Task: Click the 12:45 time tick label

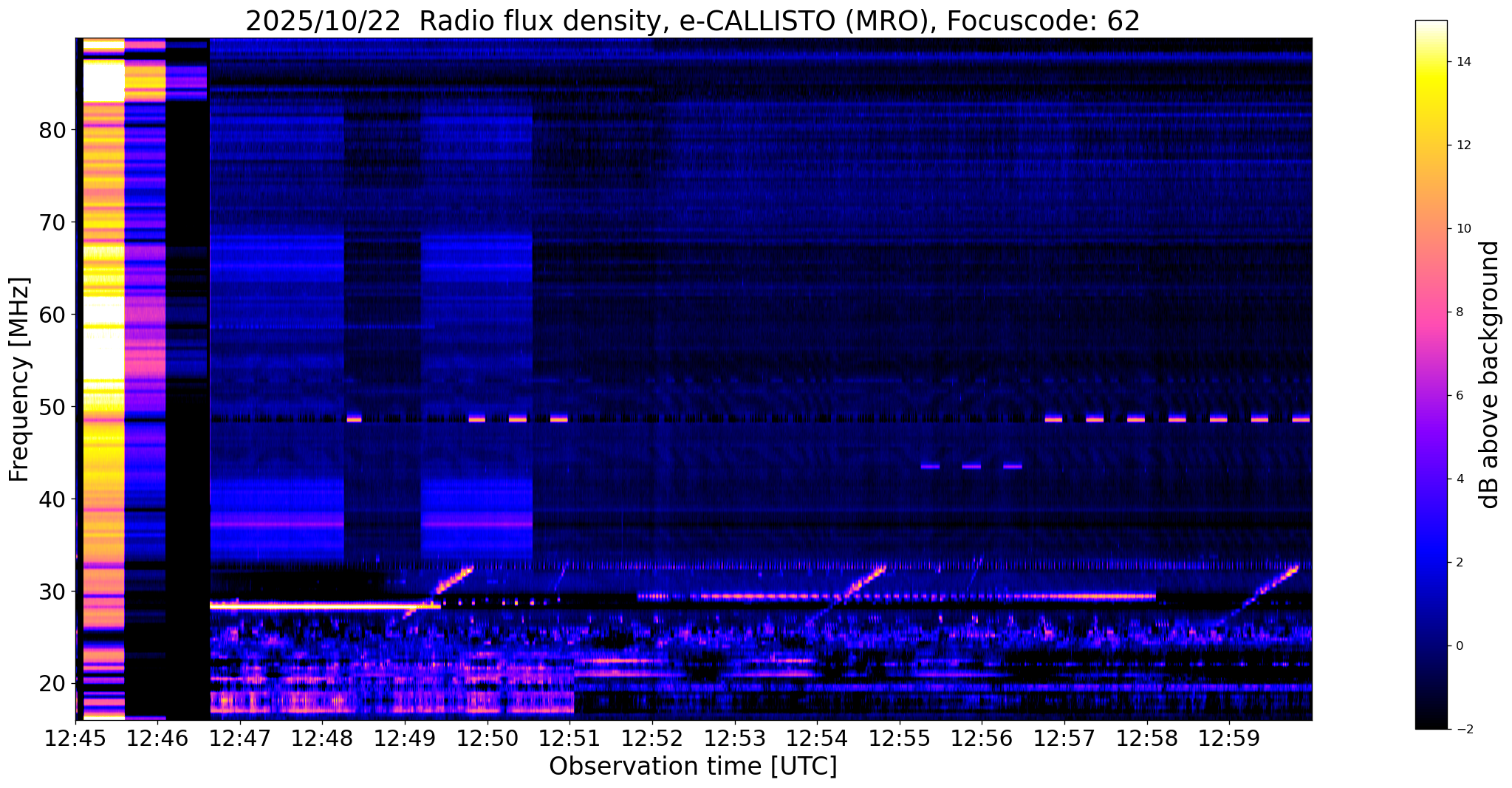Action: [x=75, y=737]
